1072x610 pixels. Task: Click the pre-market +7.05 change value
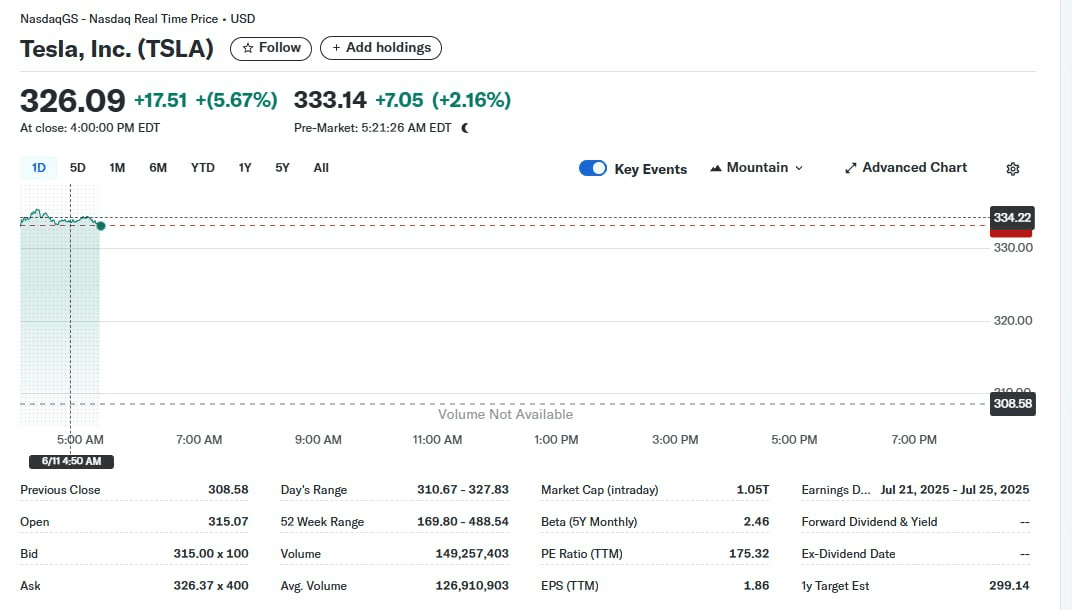click(399, 101)
